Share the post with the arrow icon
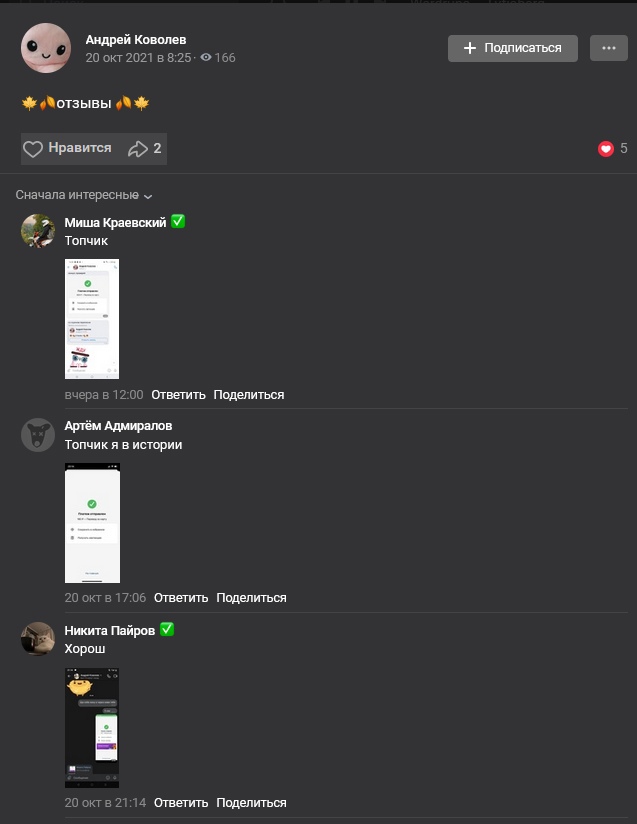637x824 pixels. tap(145, 149)
